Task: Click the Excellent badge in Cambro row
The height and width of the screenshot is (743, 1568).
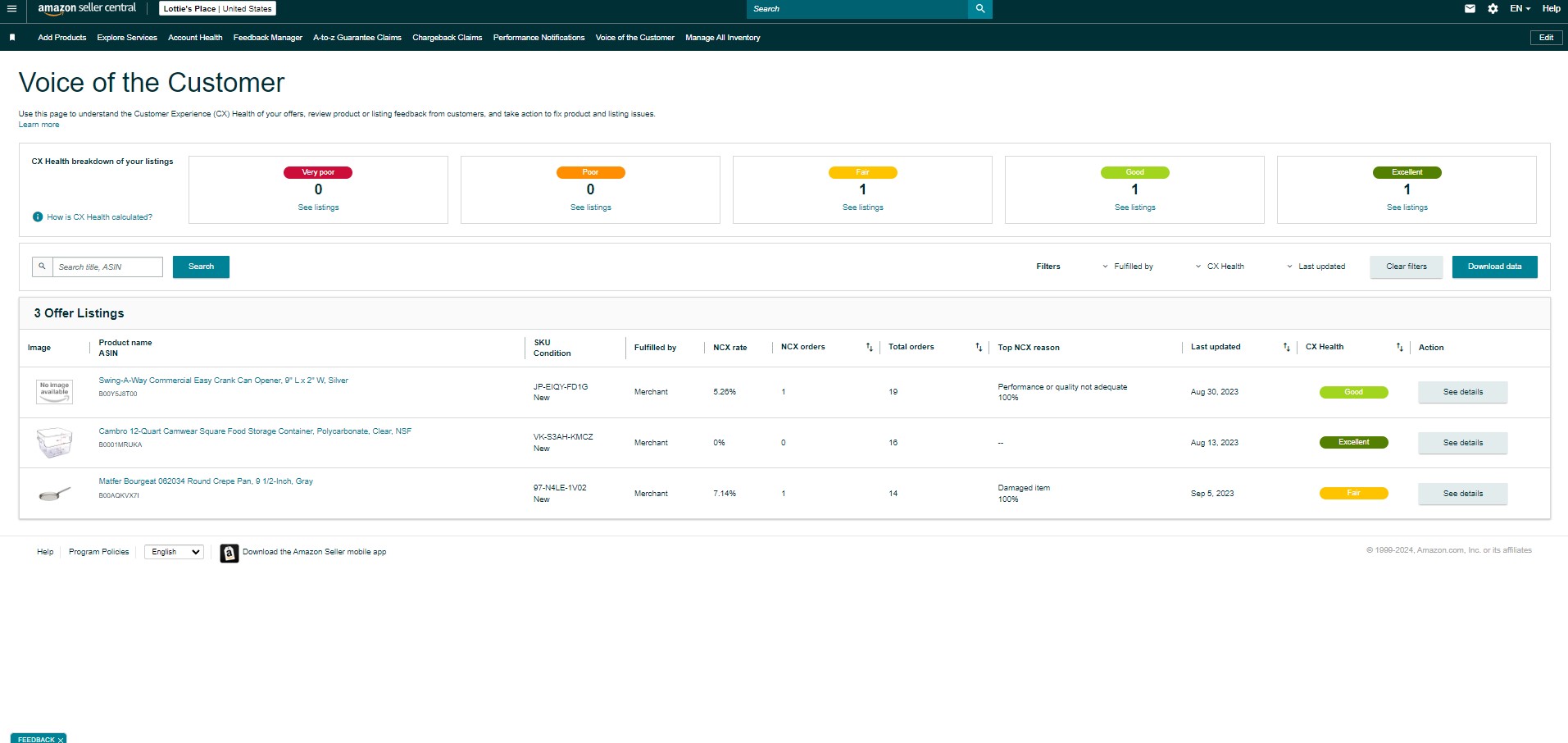Action: coord(1353,442)
